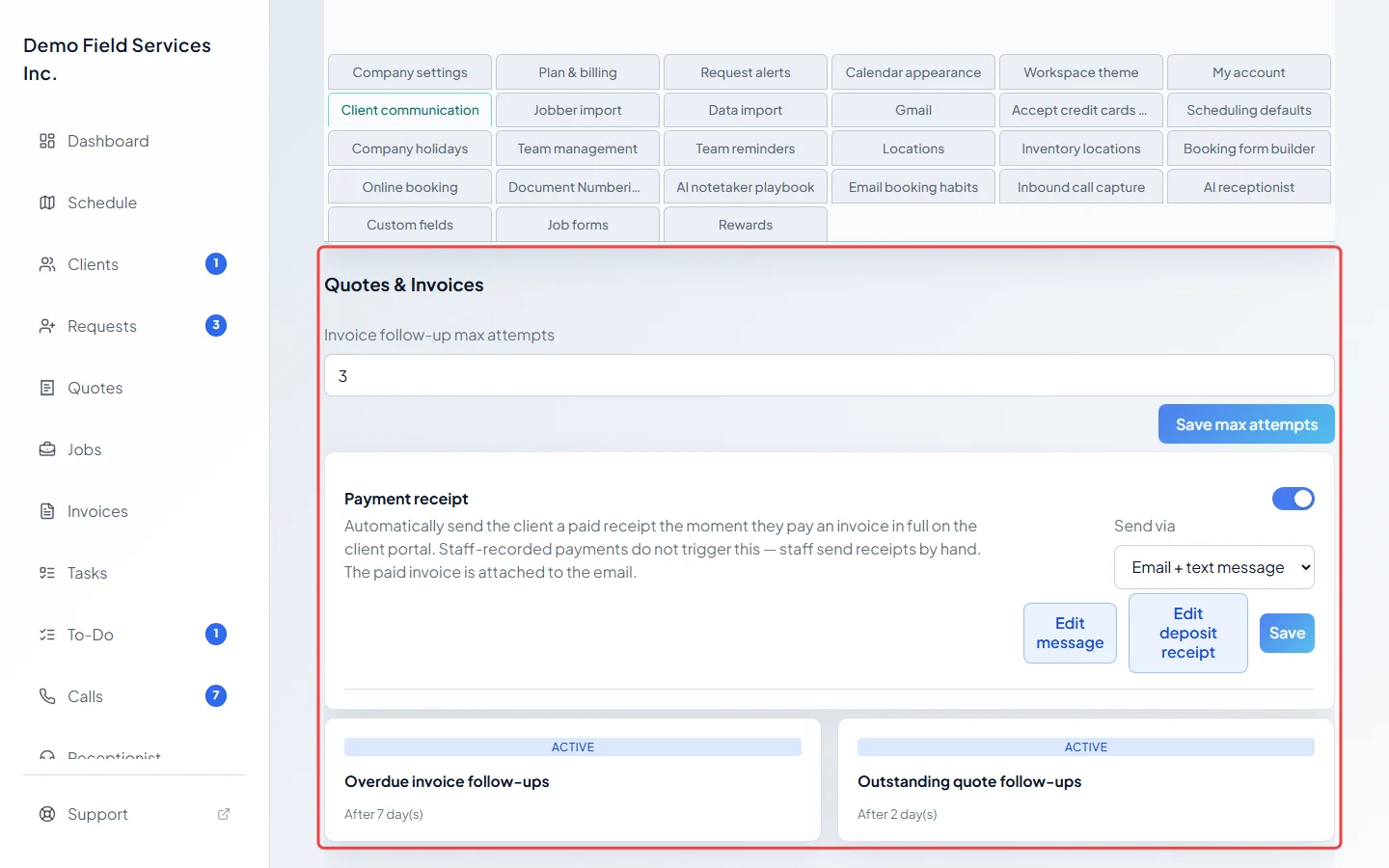Click the Requests person-plus icon
Screen dimensions: 1389x868
[47, 326]
